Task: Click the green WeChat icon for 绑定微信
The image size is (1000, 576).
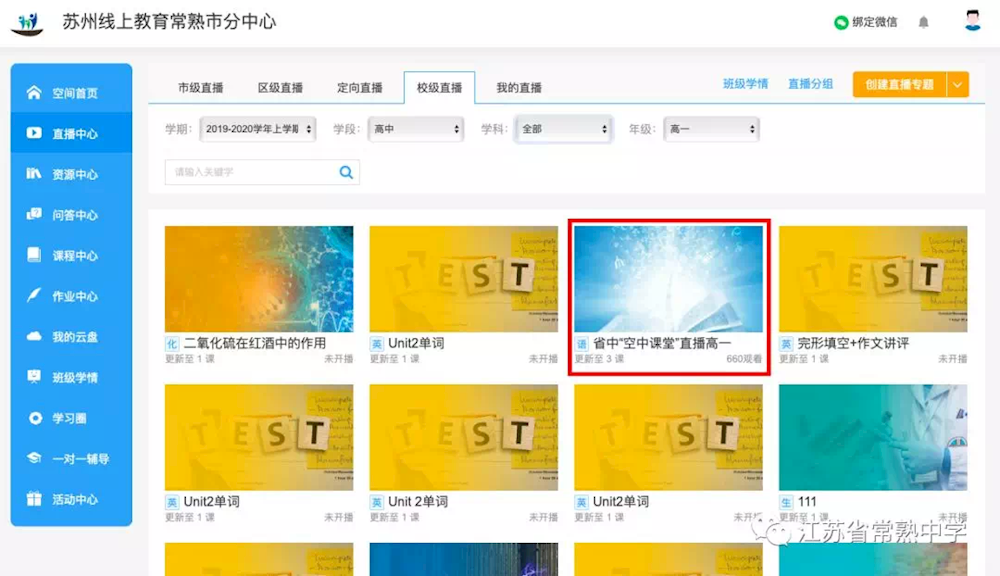Action: pos(841,22)
